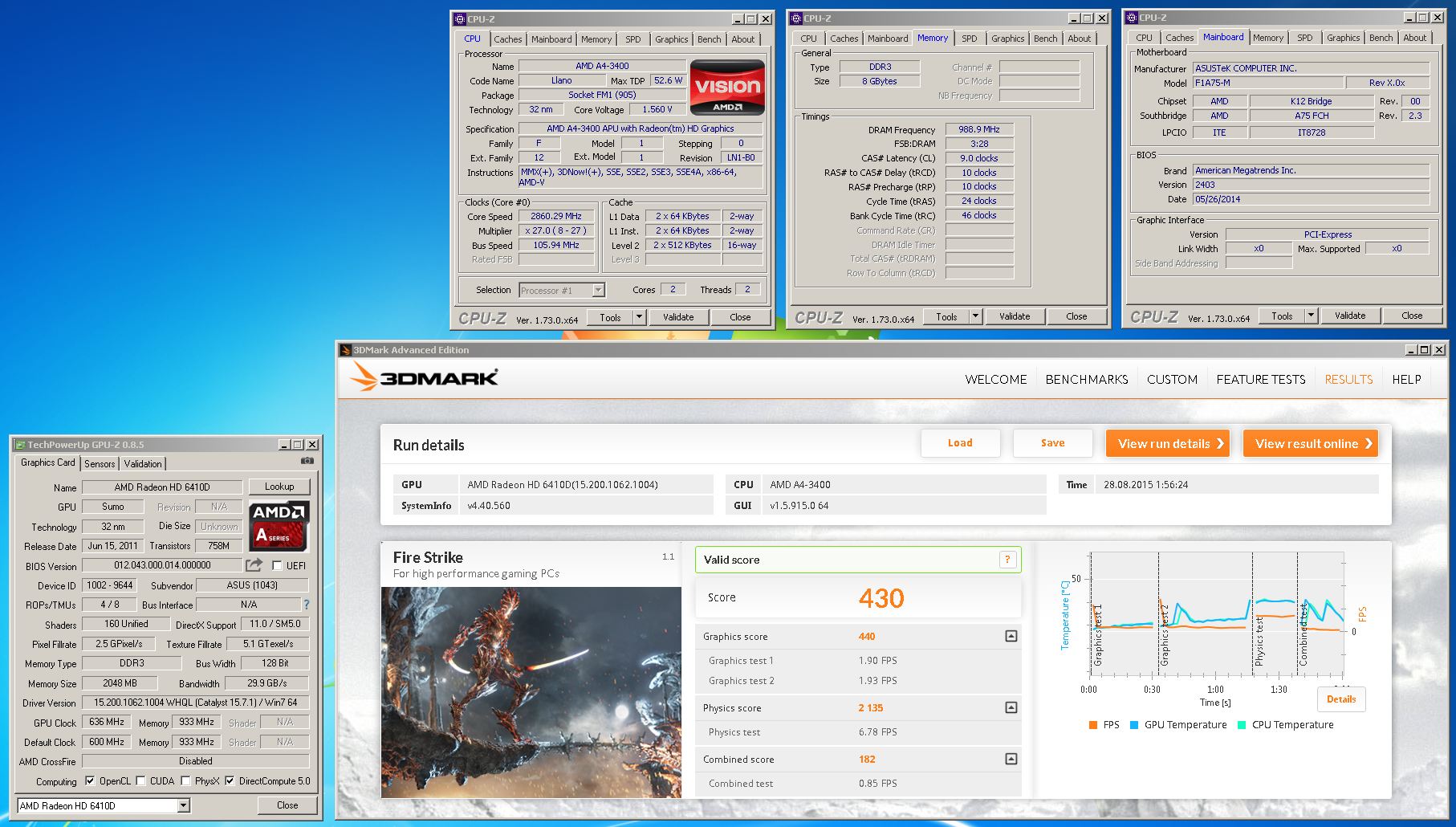
Task: Open CUSTOM in 3DMark navigation
Action: 1172,379
